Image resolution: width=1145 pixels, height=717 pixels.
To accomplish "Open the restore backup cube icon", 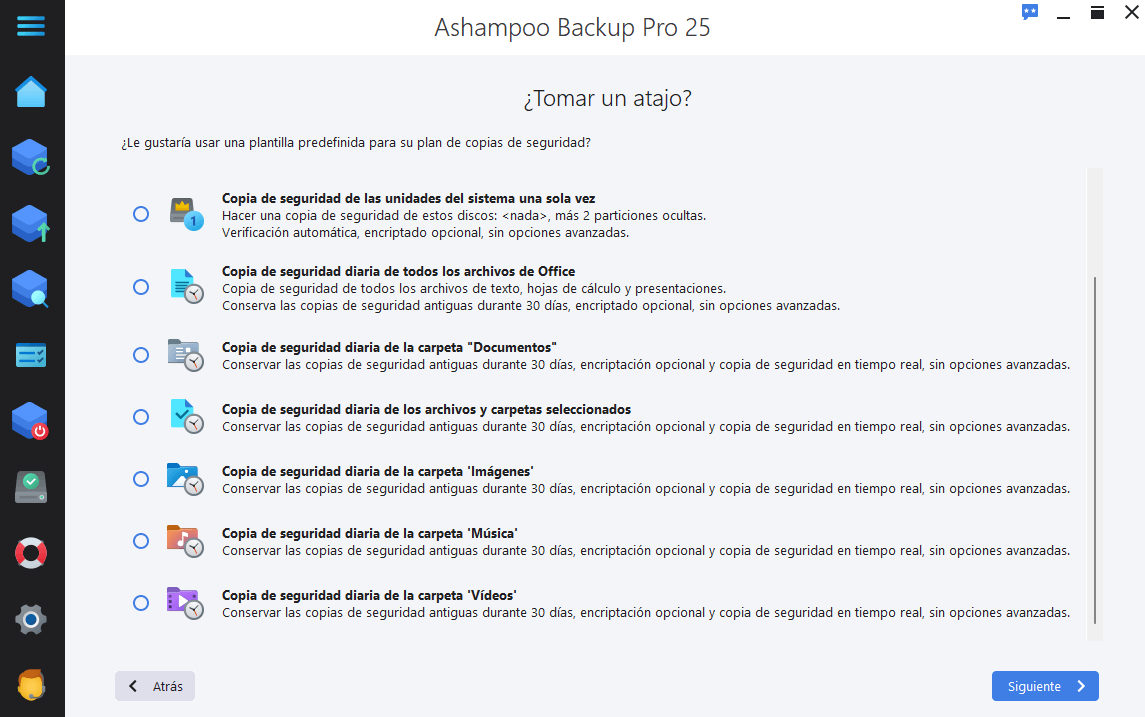I will [31, 158].
